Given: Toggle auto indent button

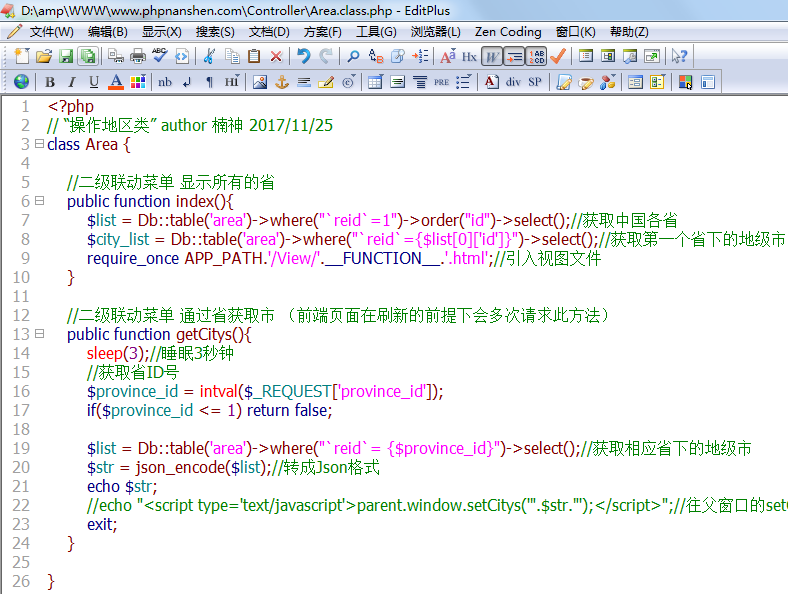Looking at the screenshot, I should pos(514,56).
